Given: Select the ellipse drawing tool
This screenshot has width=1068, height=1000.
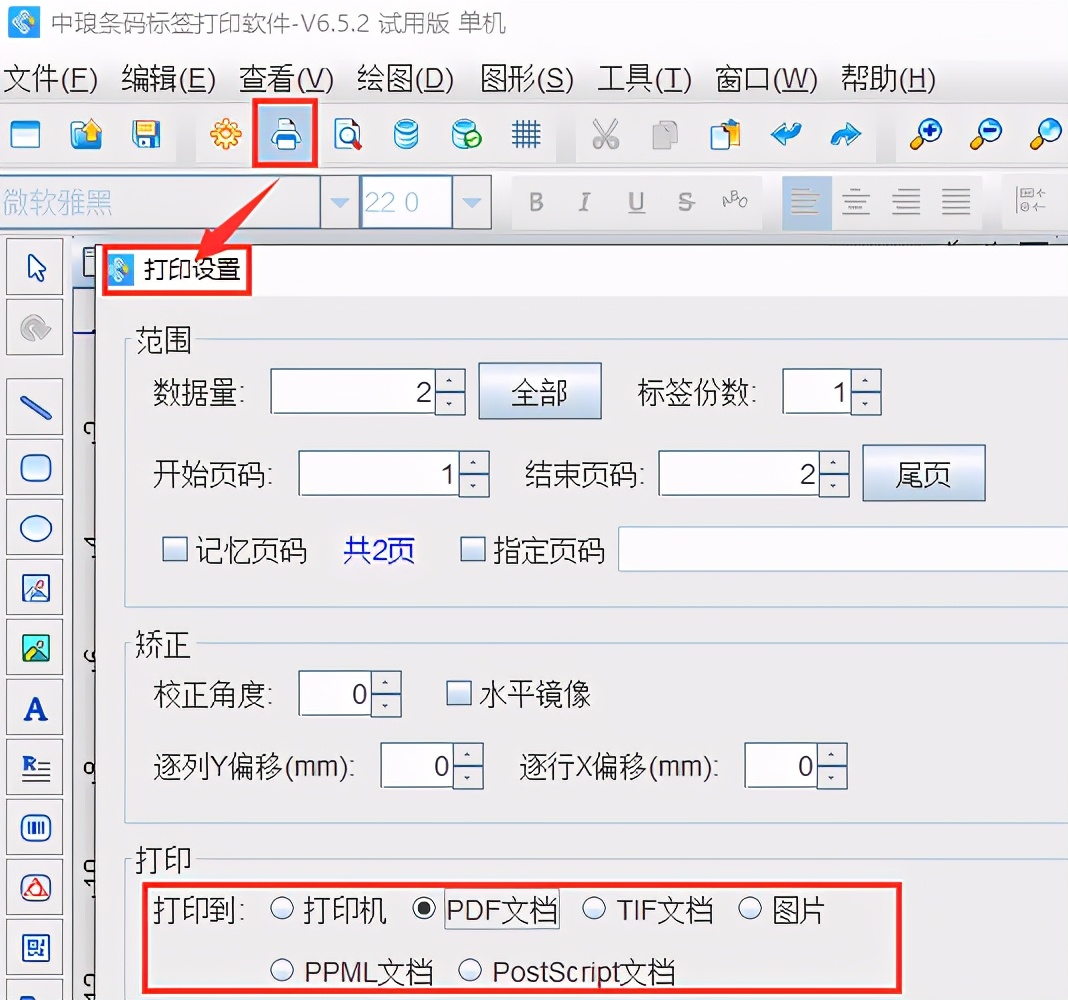Looking at the screenshot, I should pyautogui.click(x=35, y=527).
